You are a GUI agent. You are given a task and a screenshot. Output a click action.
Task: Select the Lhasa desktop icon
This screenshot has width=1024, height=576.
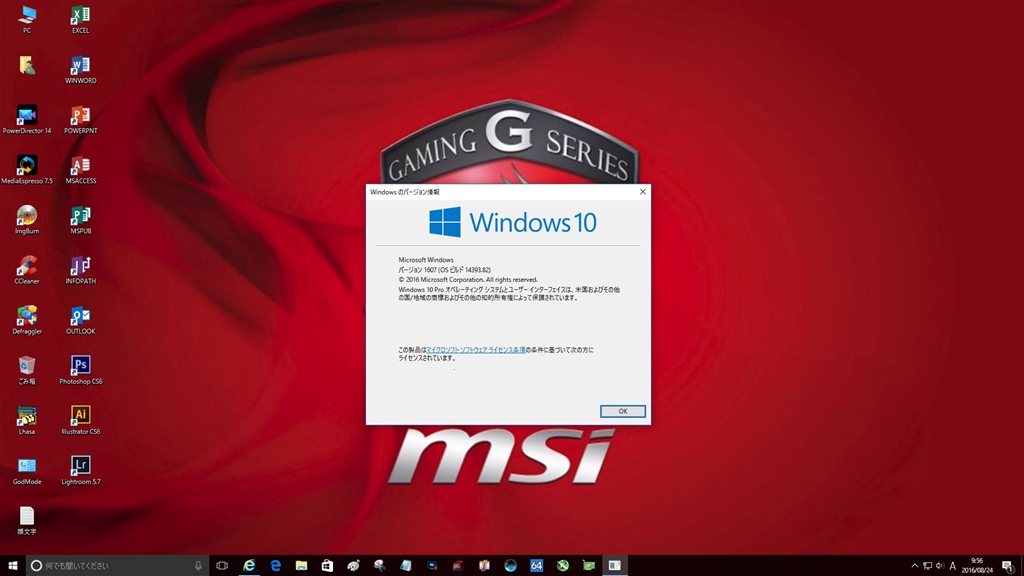(27, 421)
